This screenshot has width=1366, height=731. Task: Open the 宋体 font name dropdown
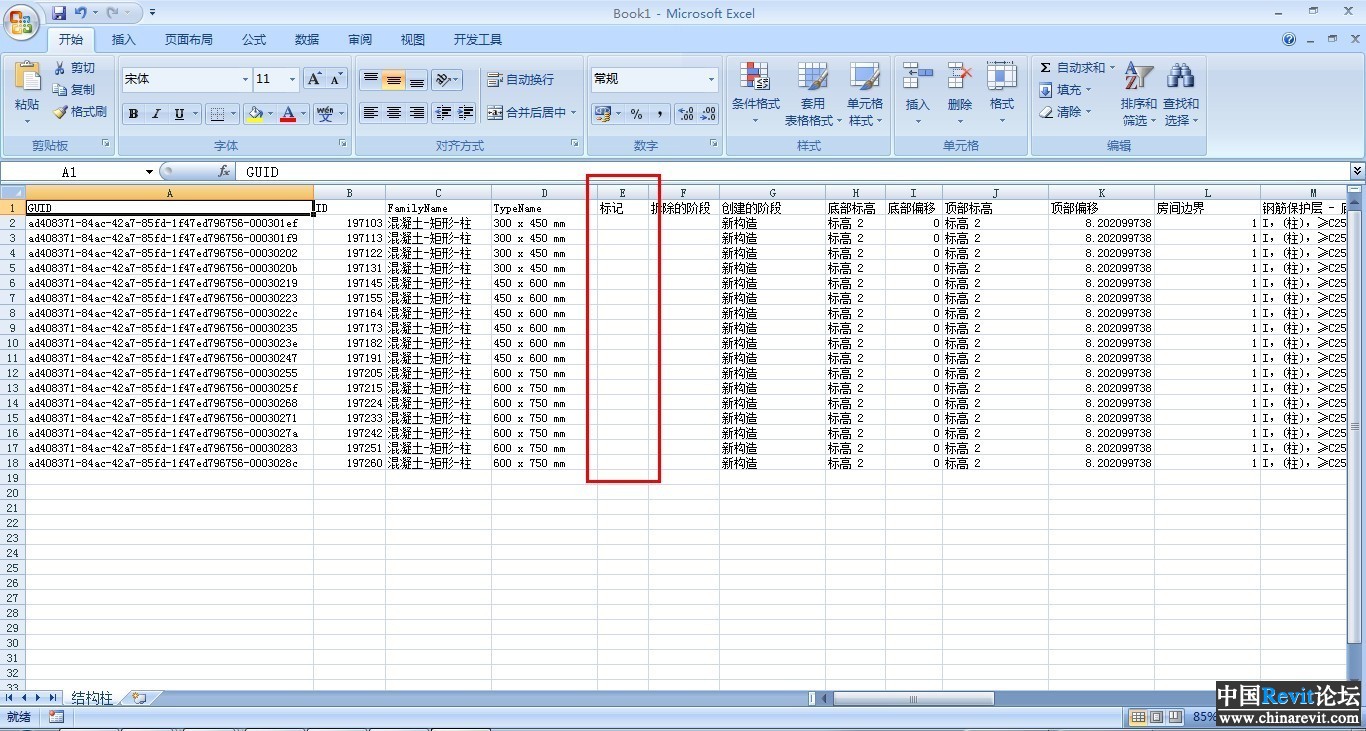[245, 79]
